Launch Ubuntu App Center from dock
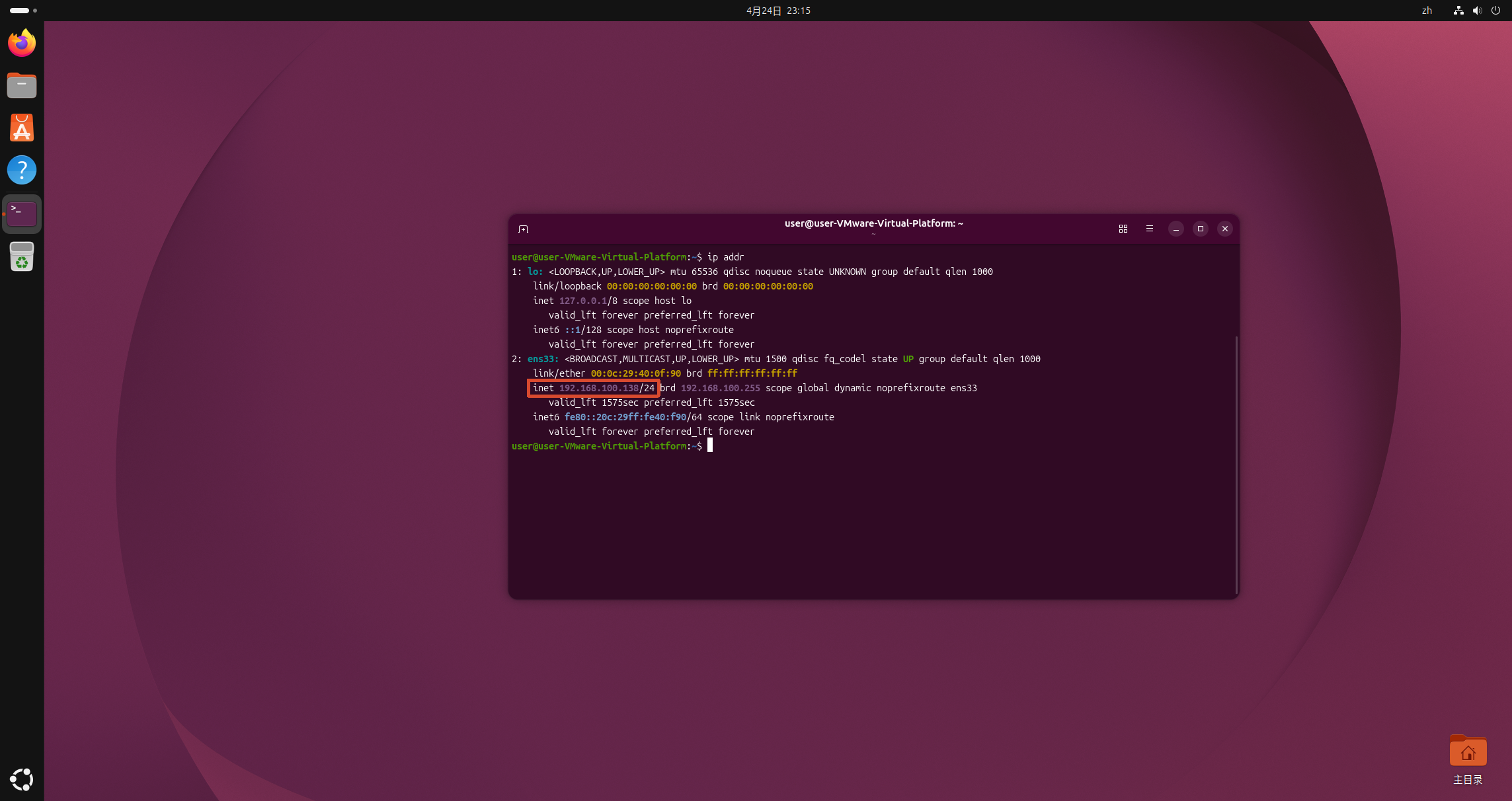Image resolution: width=1512 pixels, height=801 pixels. coord(22,128)
